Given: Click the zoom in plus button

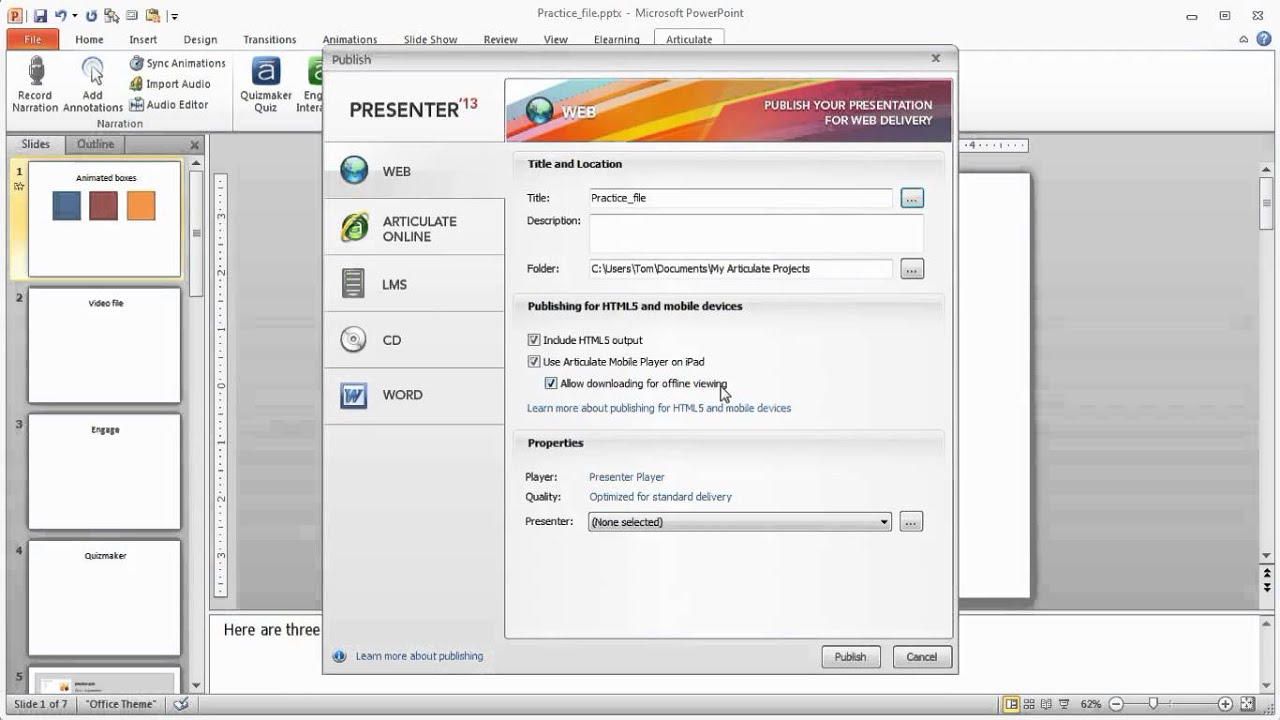Looking at the screenshot, I should click(x=1225, y=704).
